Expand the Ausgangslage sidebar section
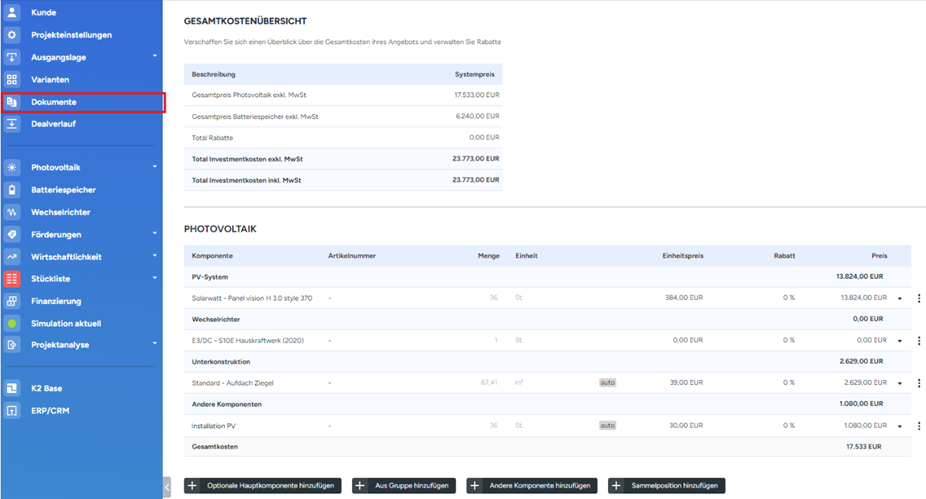 155,57
